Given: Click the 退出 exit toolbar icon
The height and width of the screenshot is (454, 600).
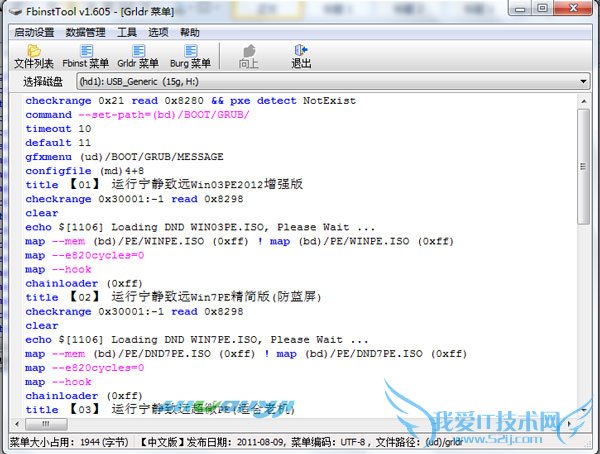Looking at the screenshot, I should [301, 57].
